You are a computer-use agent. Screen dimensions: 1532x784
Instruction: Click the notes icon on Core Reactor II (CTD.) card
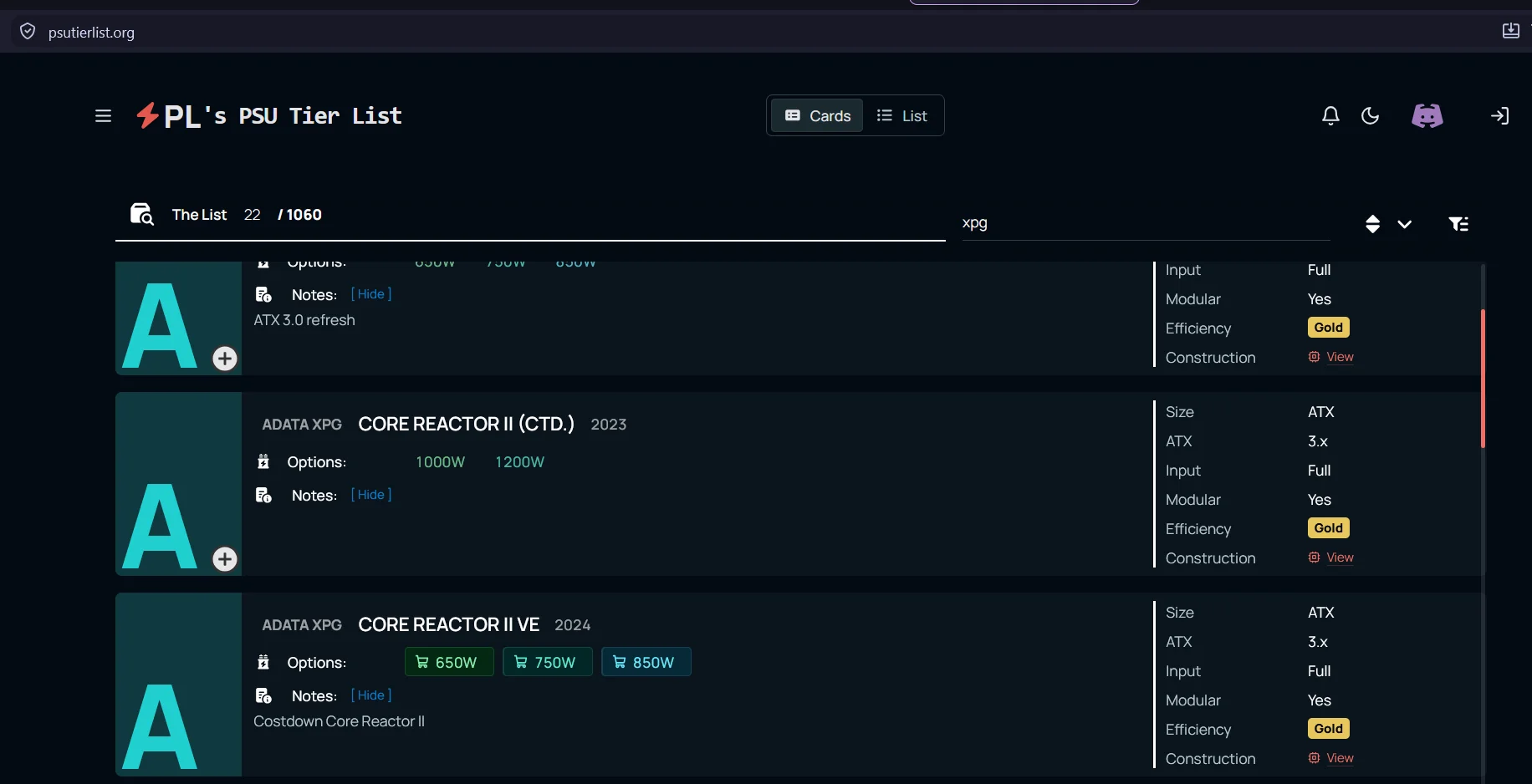263,495
